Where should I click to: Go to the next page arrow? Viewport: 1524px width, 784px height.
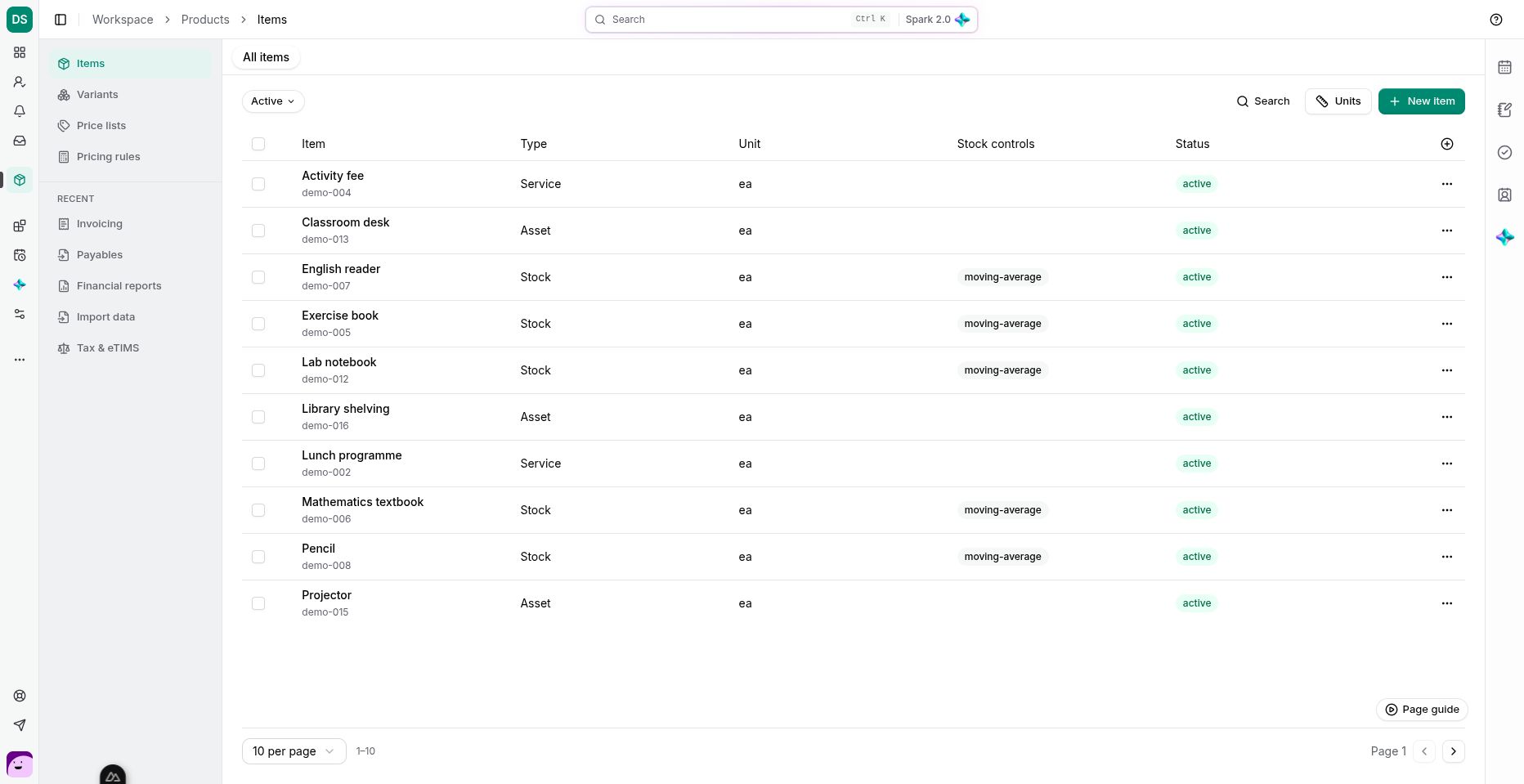tap(1454, 751)
